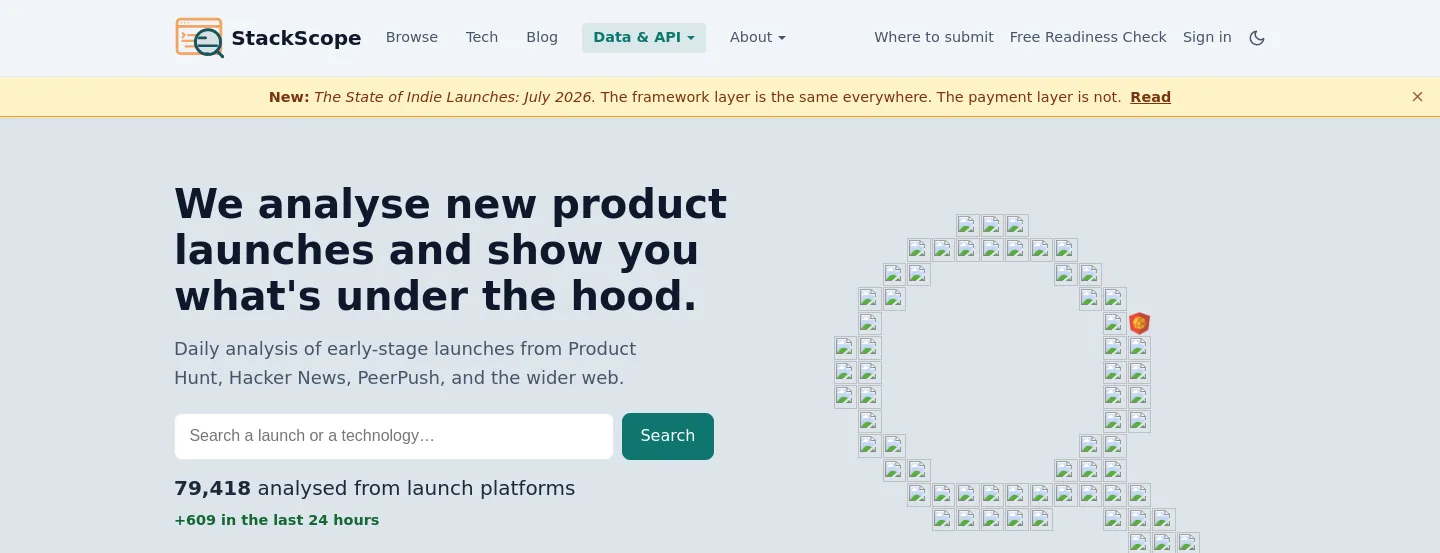Expand the About menu
This screenshot has width=1440, height=553.
click(x=758, y=37)
